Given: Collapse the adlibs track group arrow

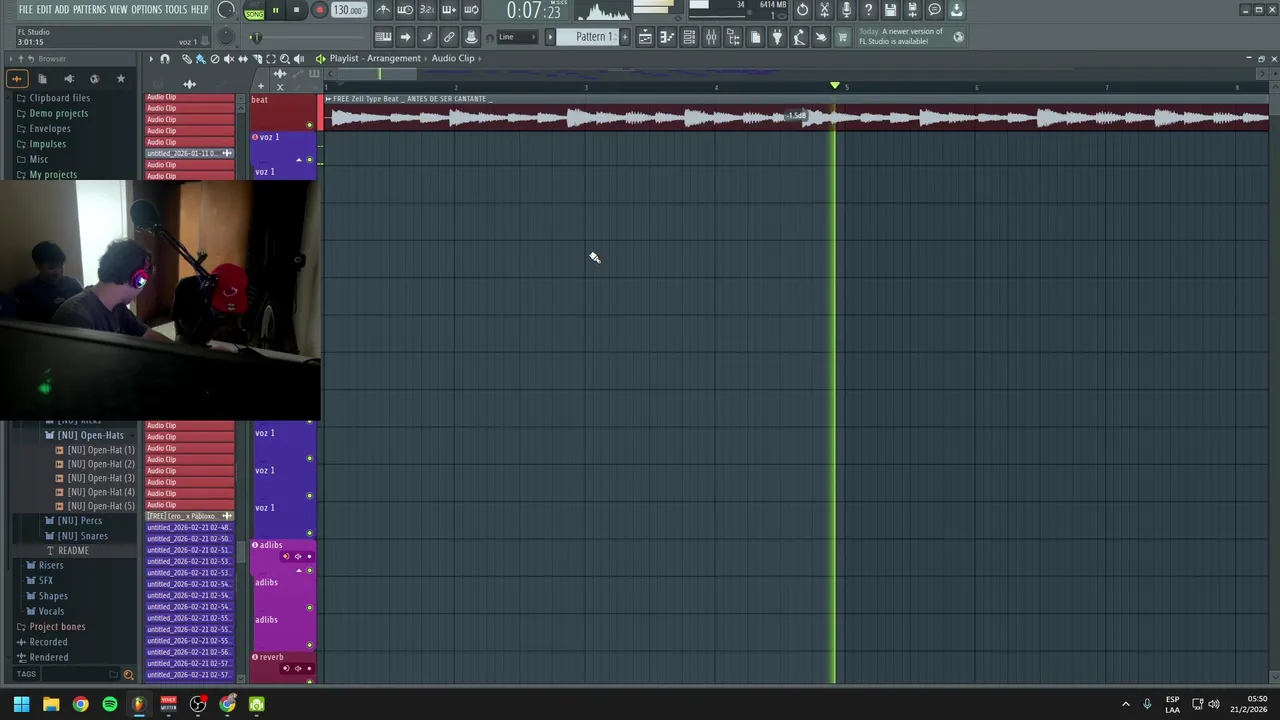Looking at the screenshot, I should pos(298,570).
